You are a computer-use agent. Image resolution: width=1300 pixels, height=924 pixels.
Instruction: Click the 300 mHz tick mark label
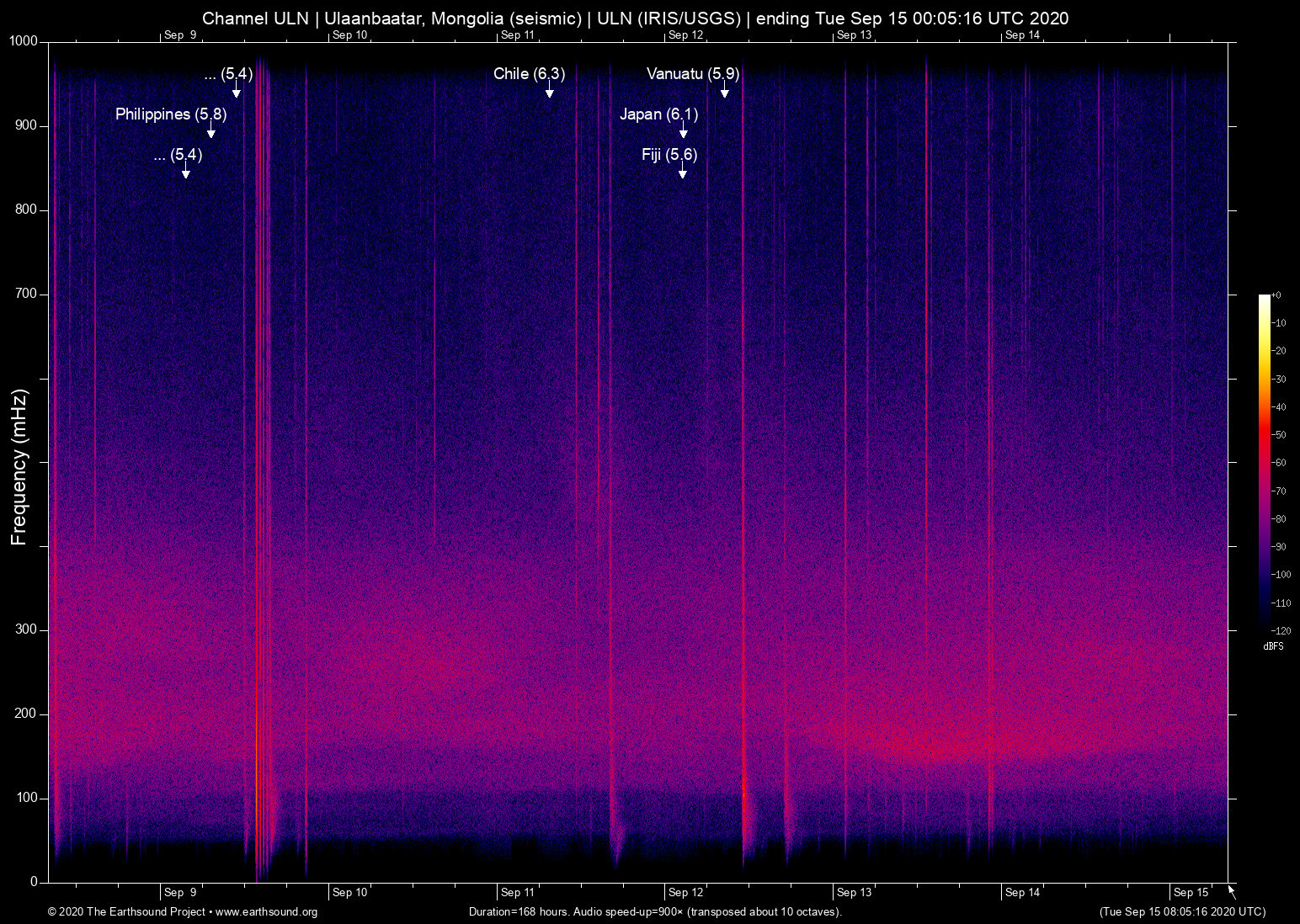click(x=25, y=629)
